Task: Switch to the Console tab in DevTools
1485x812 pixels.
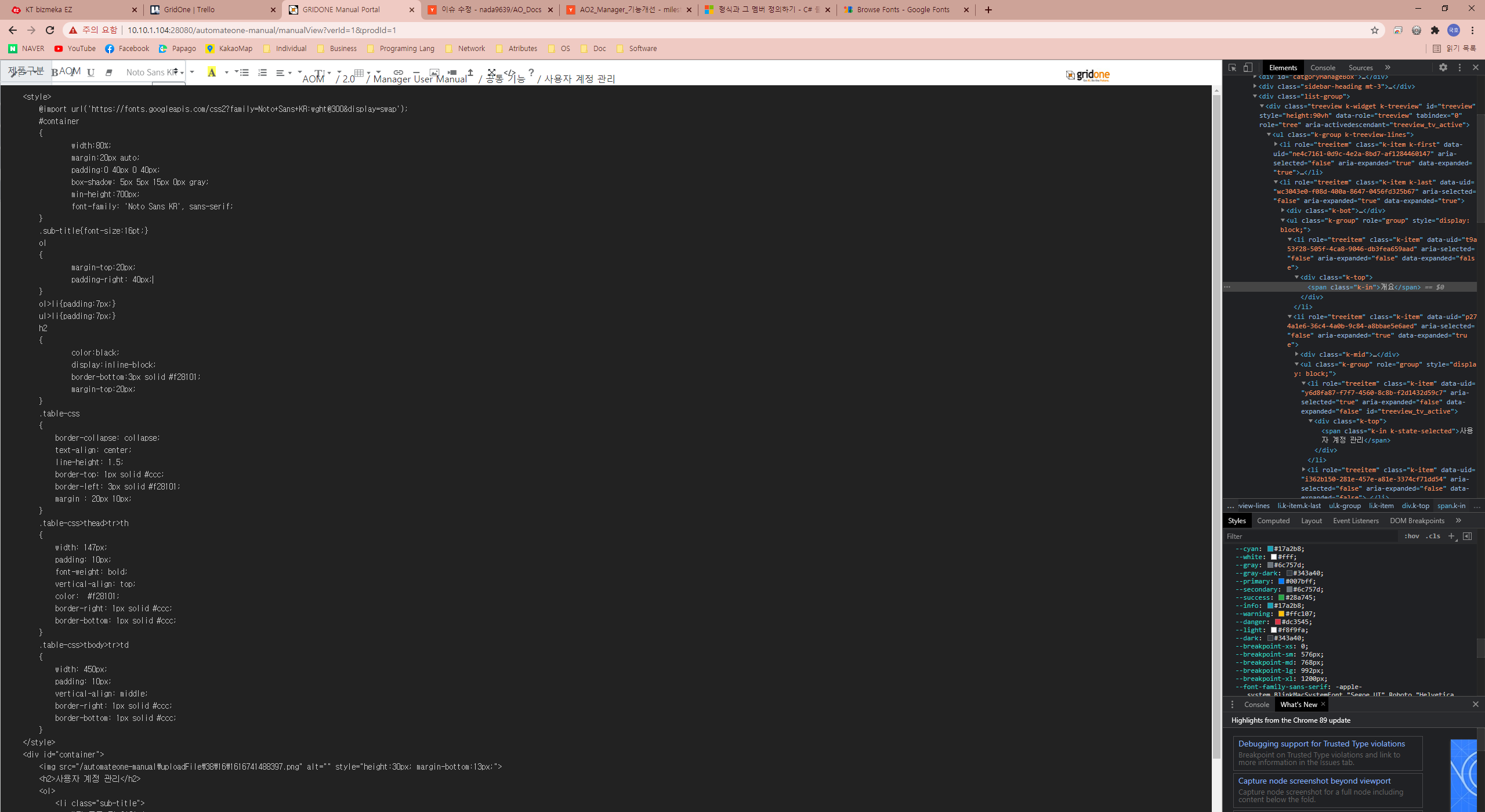Action: tap(1323, 68)
